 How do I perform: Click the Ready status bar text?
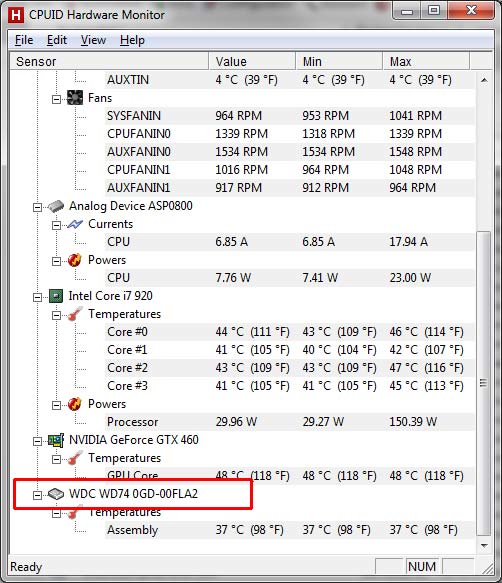pyautogui.click(x=26, y=567)
